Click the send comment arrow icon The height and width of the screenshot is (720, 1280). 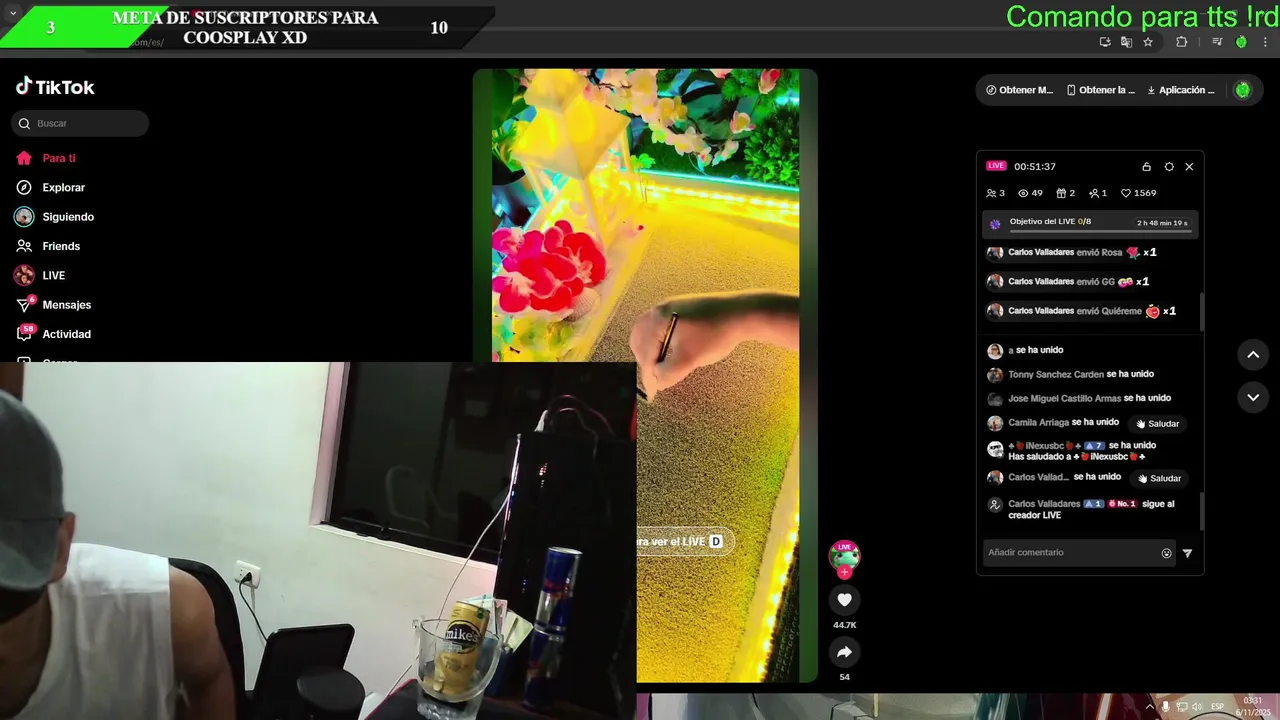(1187, 553)
